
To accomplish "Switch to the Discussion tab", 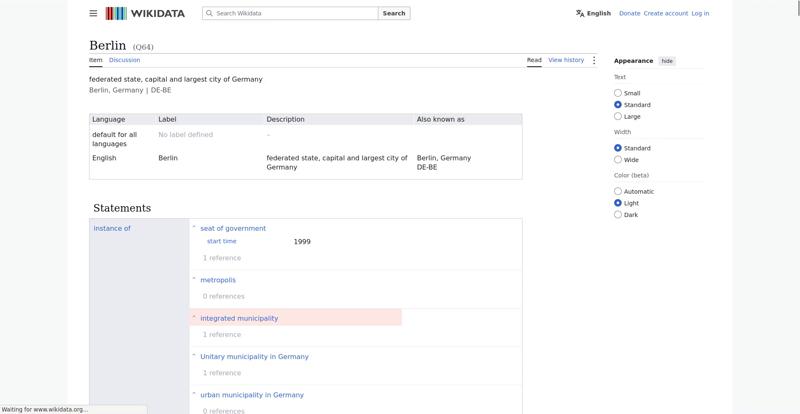I will point(124,60).
